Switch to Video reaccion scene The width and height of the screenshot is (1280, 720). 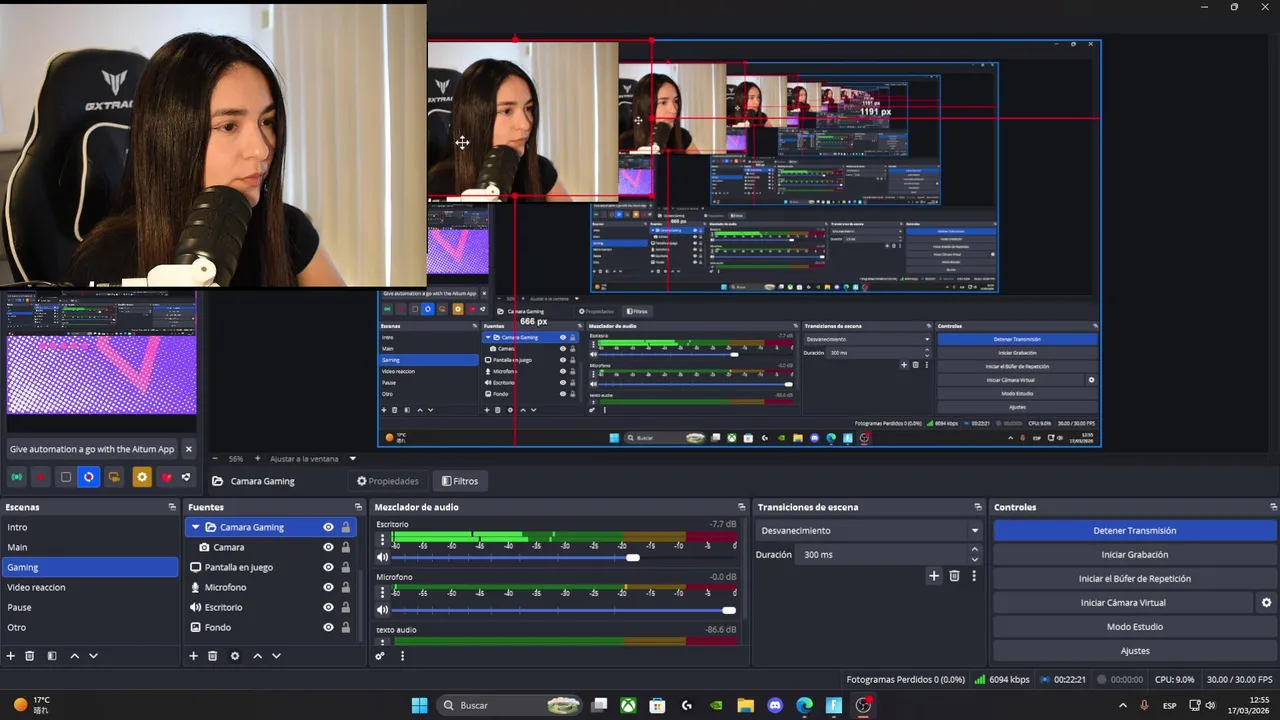(x=89, y=587)
